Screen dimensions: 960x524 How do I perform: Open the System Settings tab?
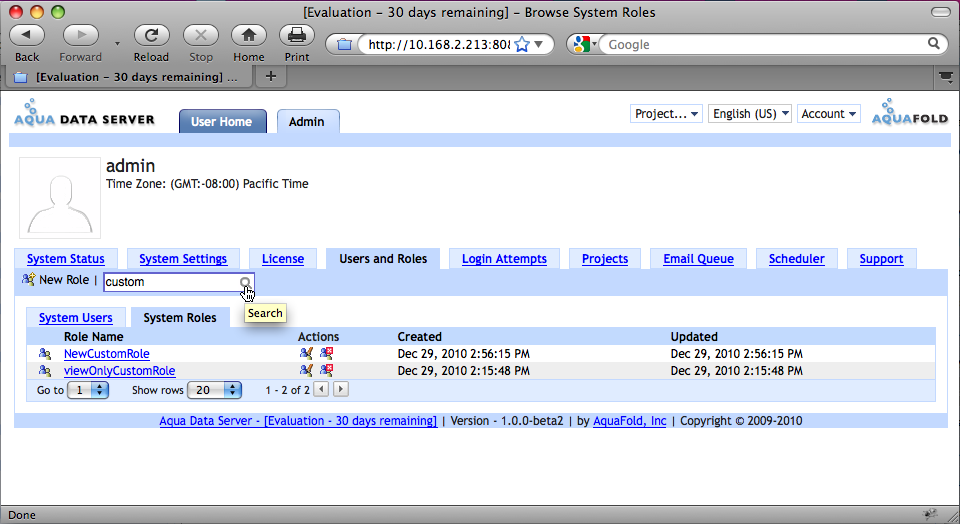(x=183, y=259)
